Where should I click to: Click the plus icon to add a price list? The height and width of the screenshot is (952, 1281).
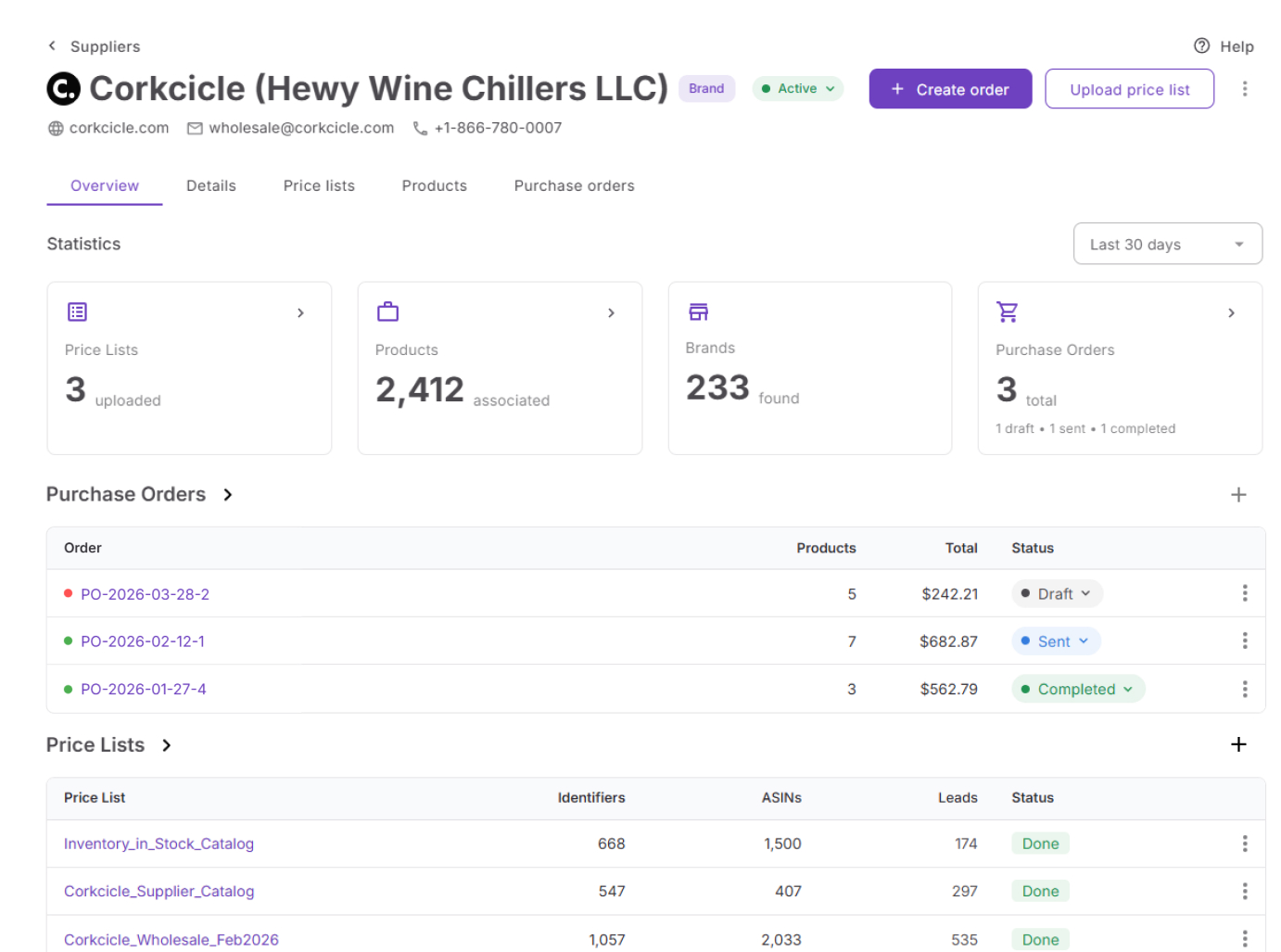coord(1237,744)
